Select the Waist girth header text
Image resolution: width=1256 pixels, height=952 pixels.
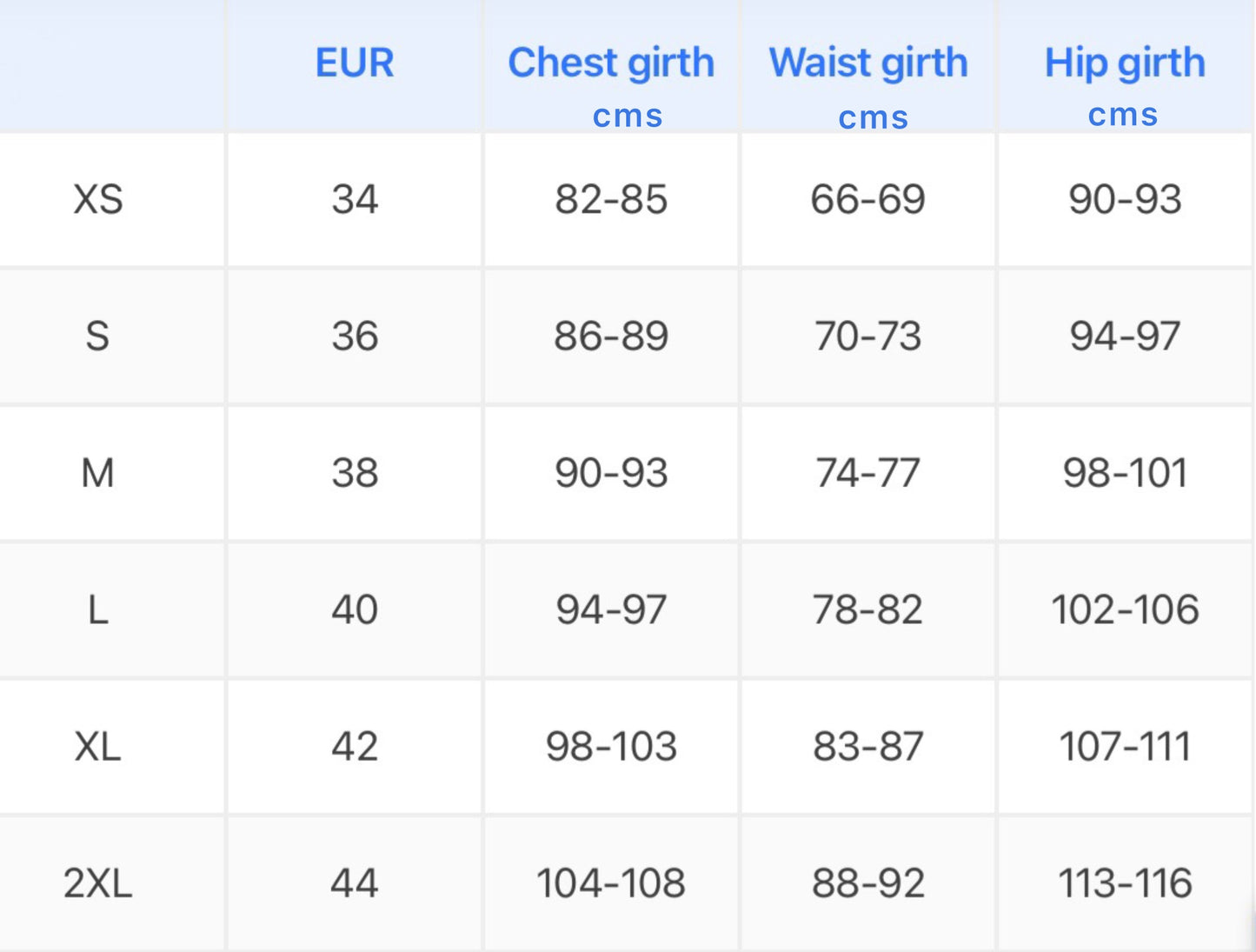point(868,63)
